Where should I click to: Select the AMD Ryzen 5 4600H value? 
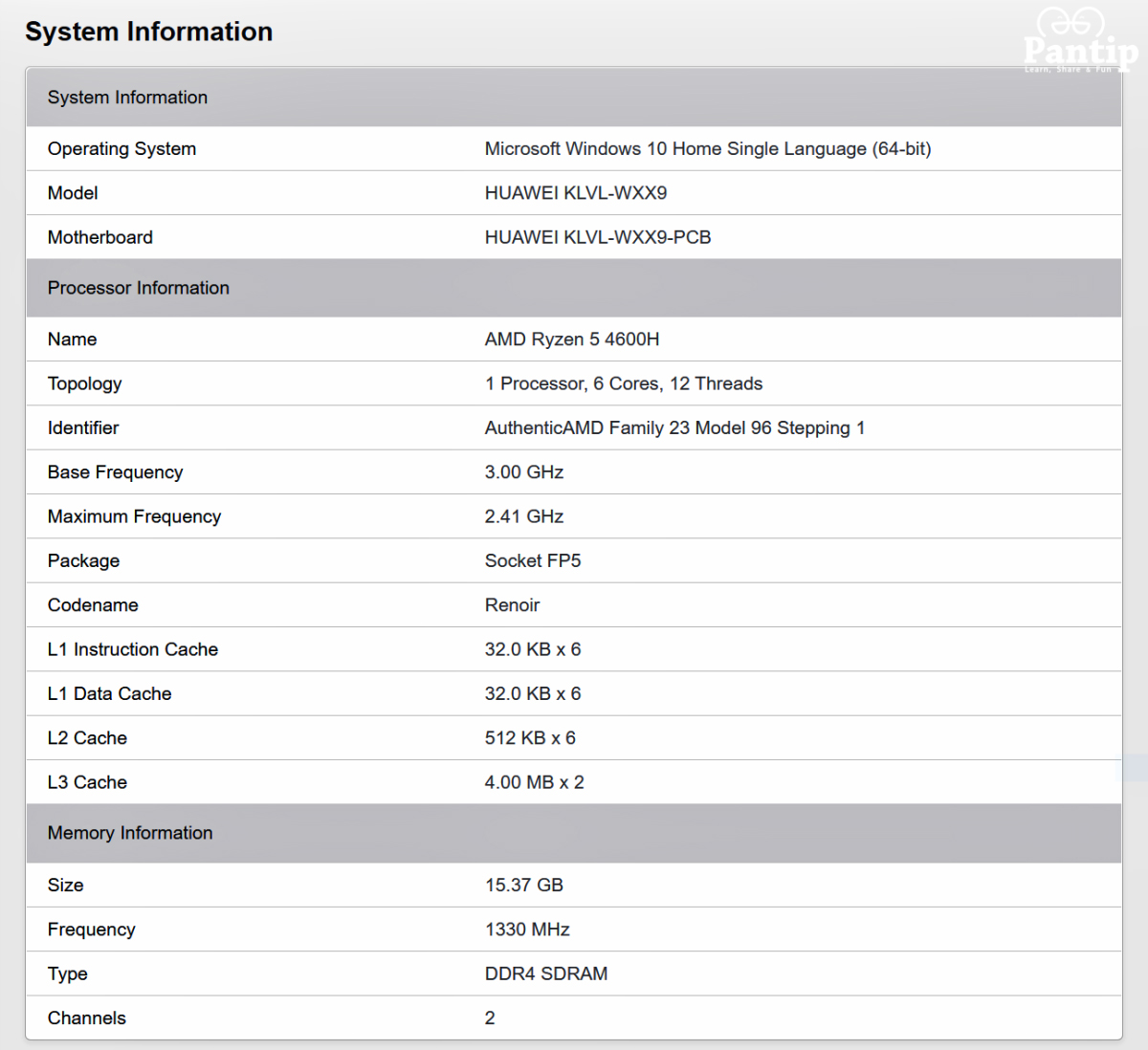572,339
